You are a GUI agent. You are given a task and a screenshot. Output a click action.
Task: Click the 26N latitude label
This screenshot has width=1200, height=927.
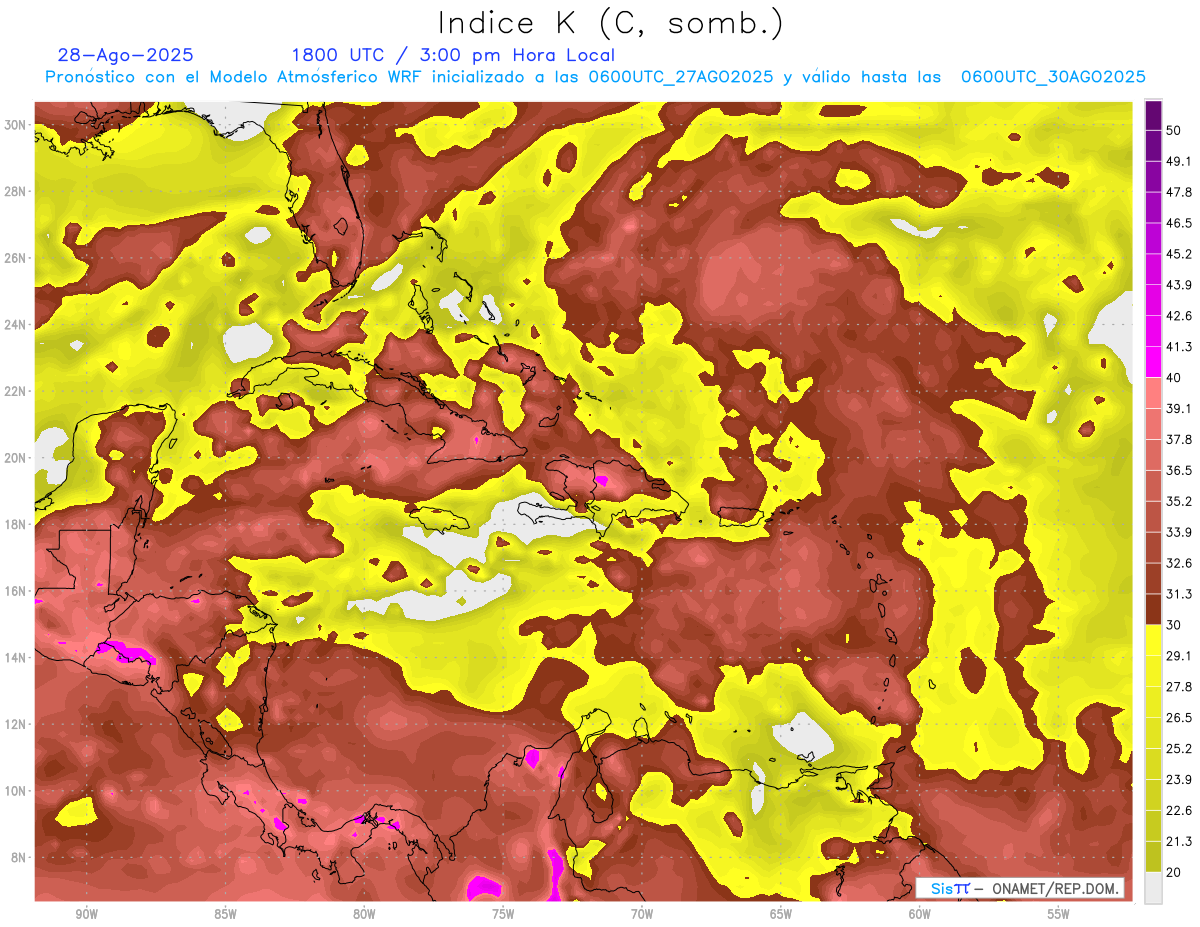pyautogui.click(x=14, y=258)
